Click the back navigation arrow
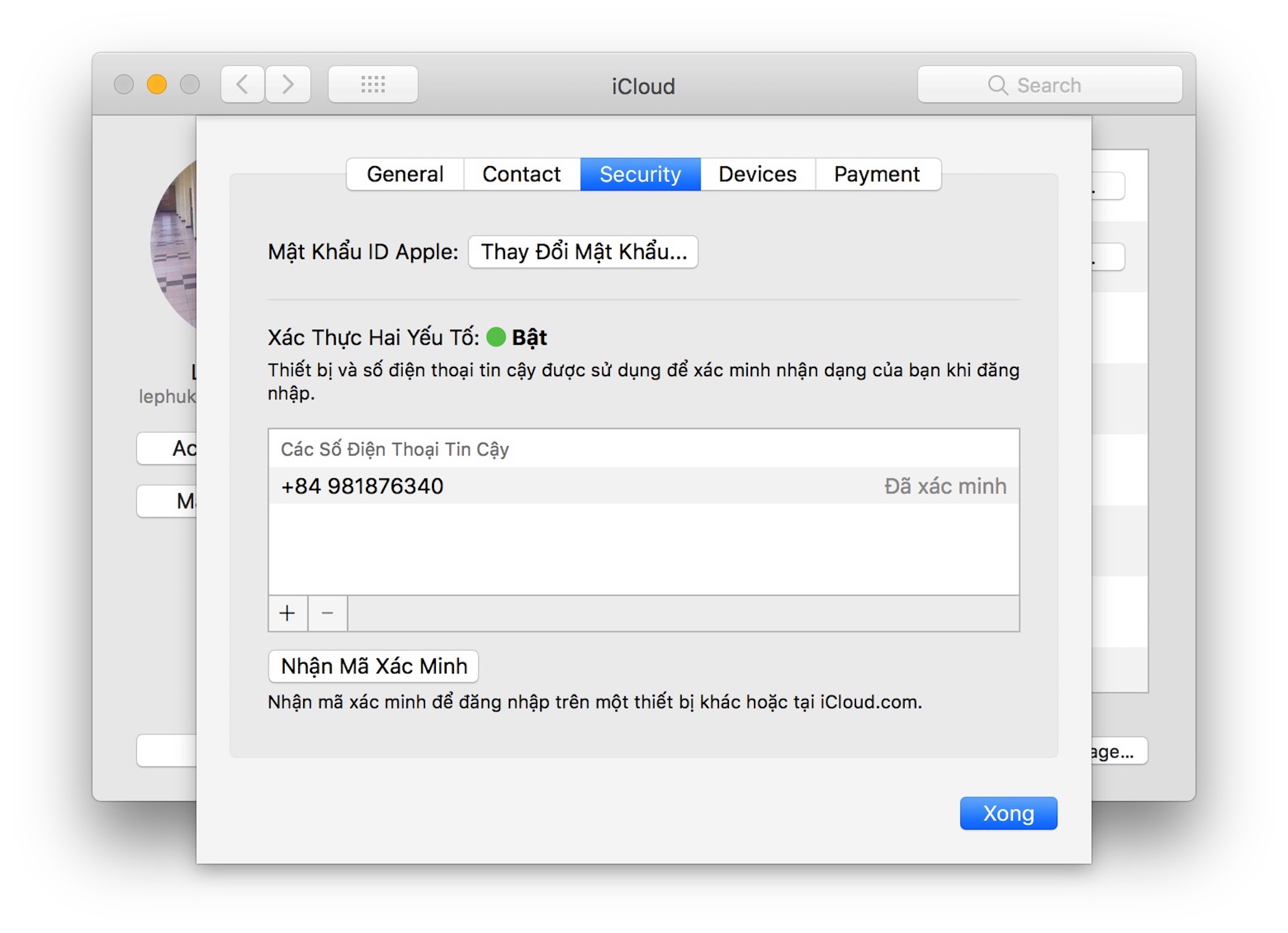This screenshot has height=933, width=1288. tap(242, 84)
